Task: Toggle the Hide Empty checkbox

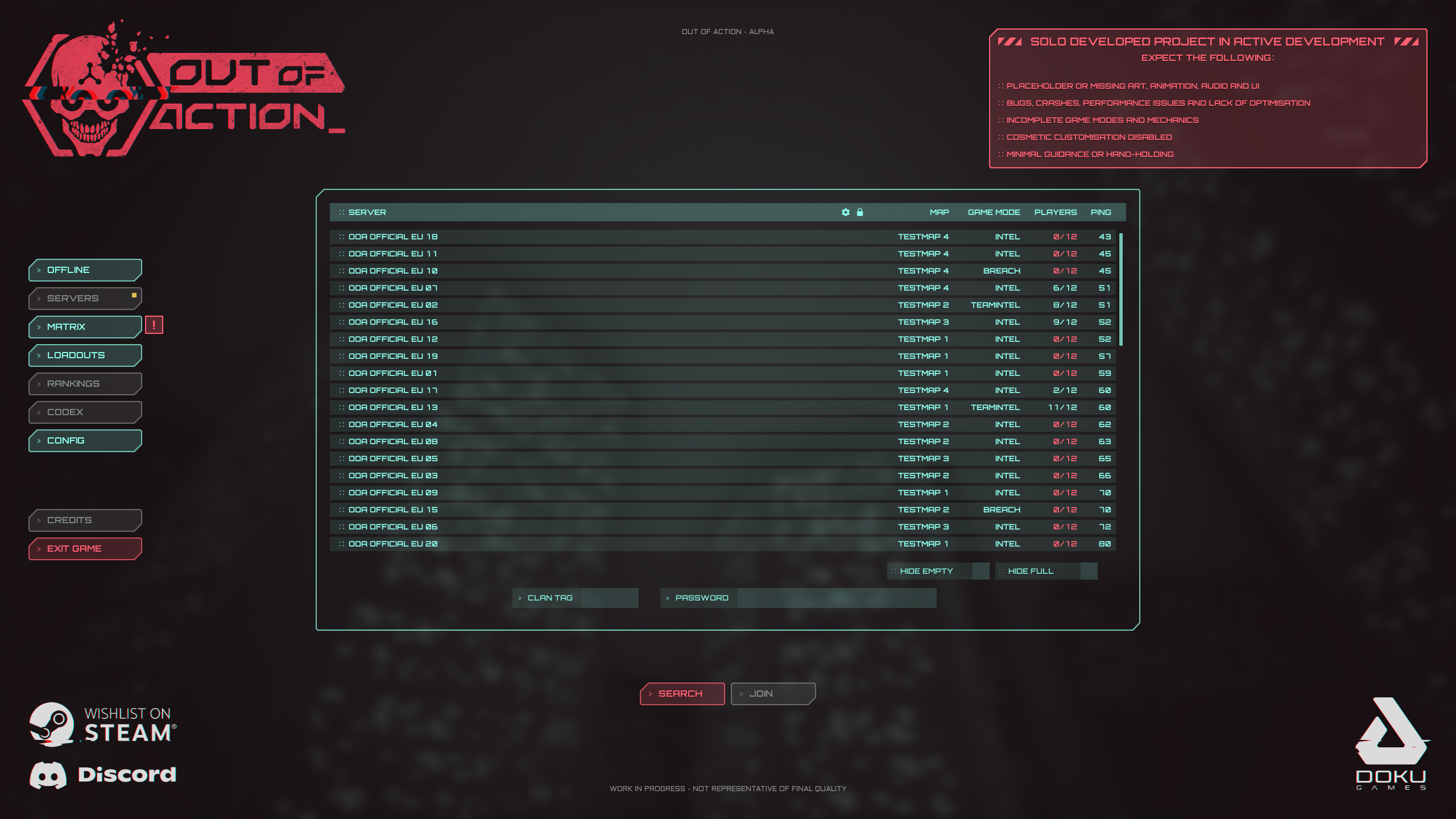Action: click(981, 571)
